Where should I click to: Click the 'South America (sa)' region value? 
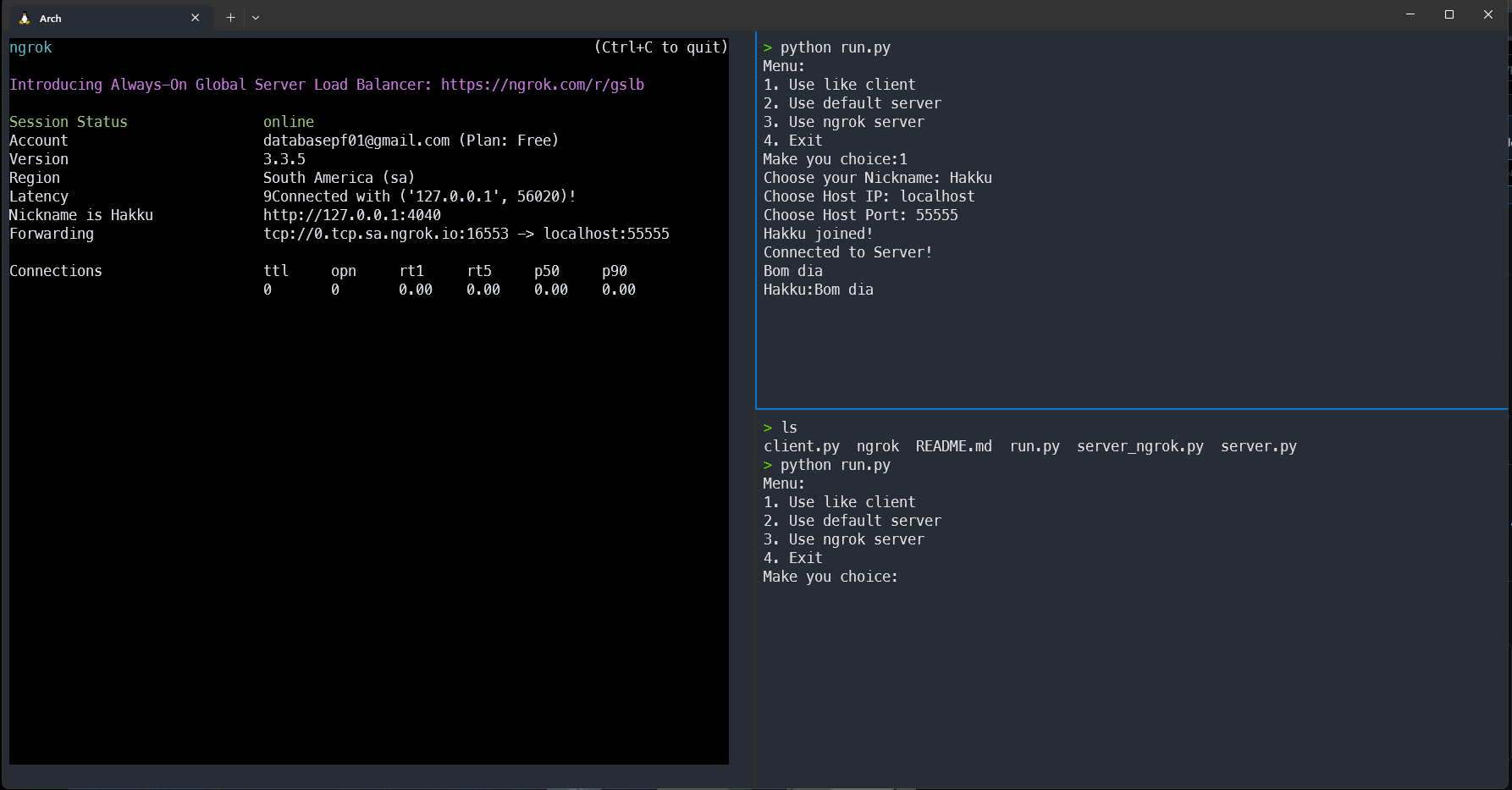pyautogui.click(x=339, y=178)
